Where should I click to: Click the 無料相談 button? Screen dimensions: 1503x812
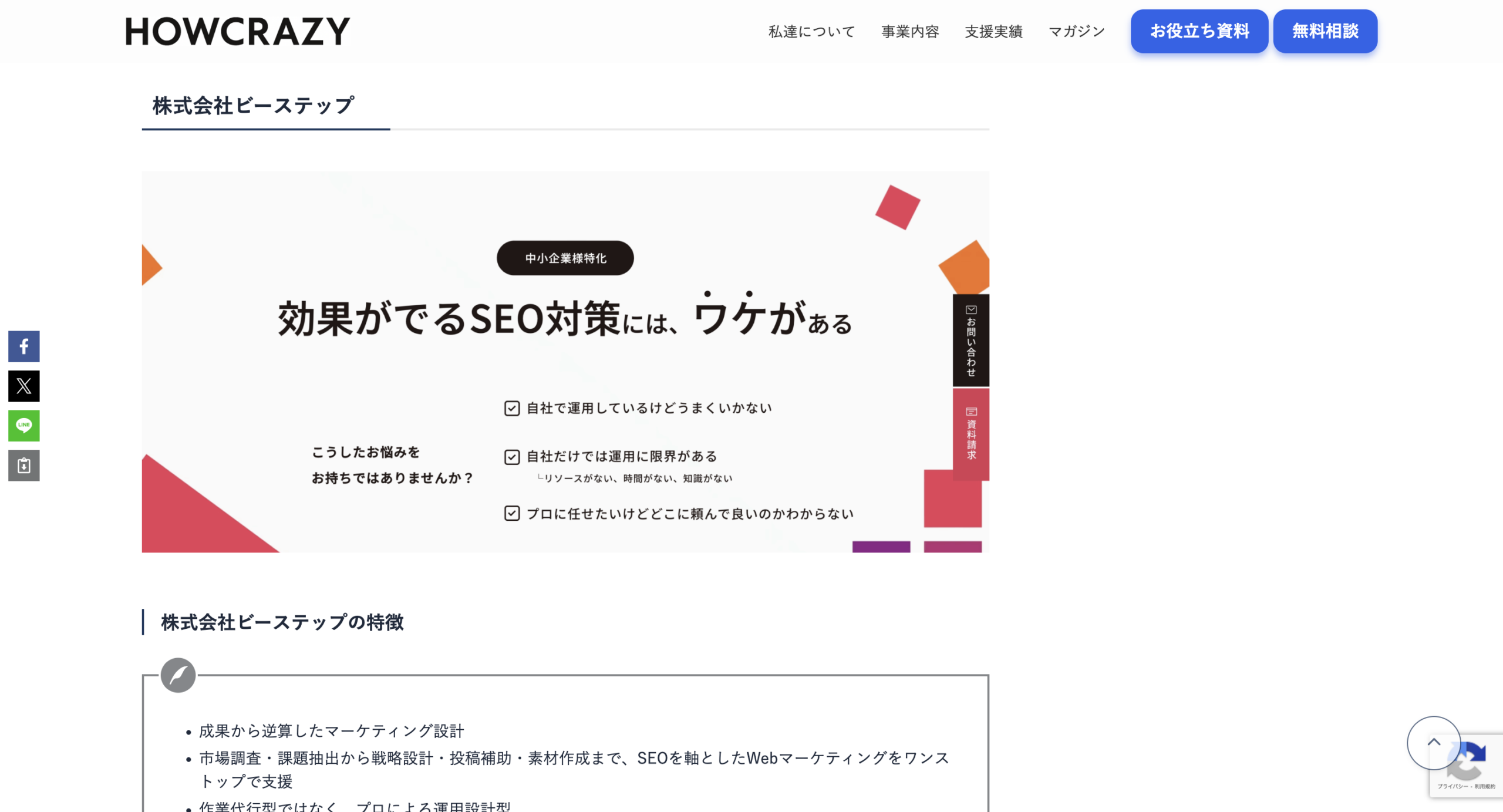tap(1325, 31)
